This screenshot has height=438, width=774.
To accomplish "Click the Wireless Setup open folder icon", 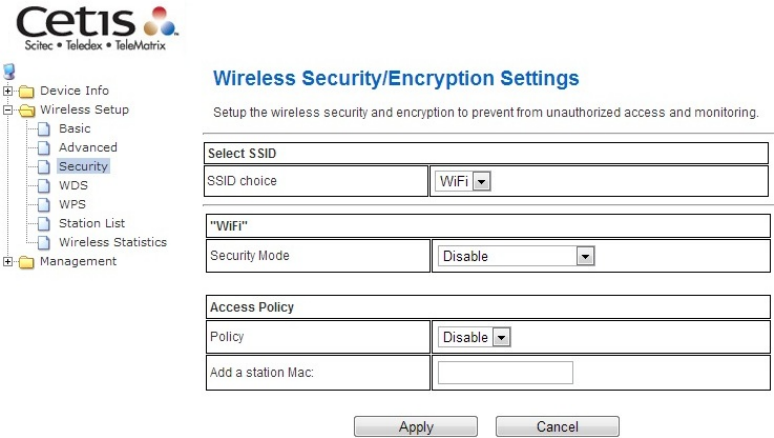I will (27, 110).
